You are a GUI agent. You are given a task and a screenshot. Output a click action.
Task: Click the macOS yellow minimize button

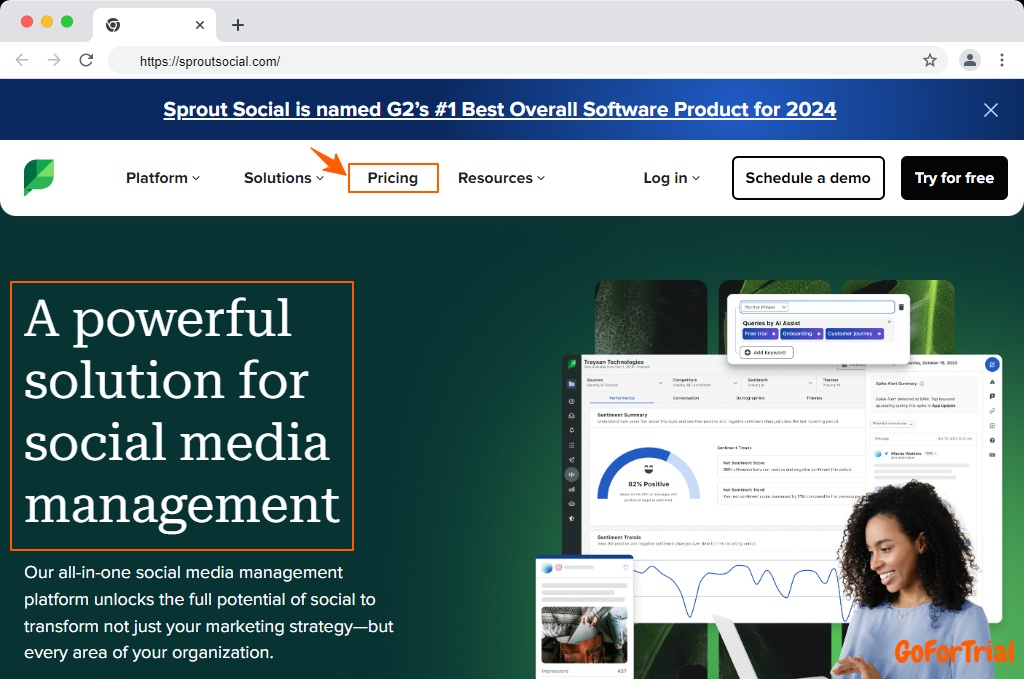47,22
